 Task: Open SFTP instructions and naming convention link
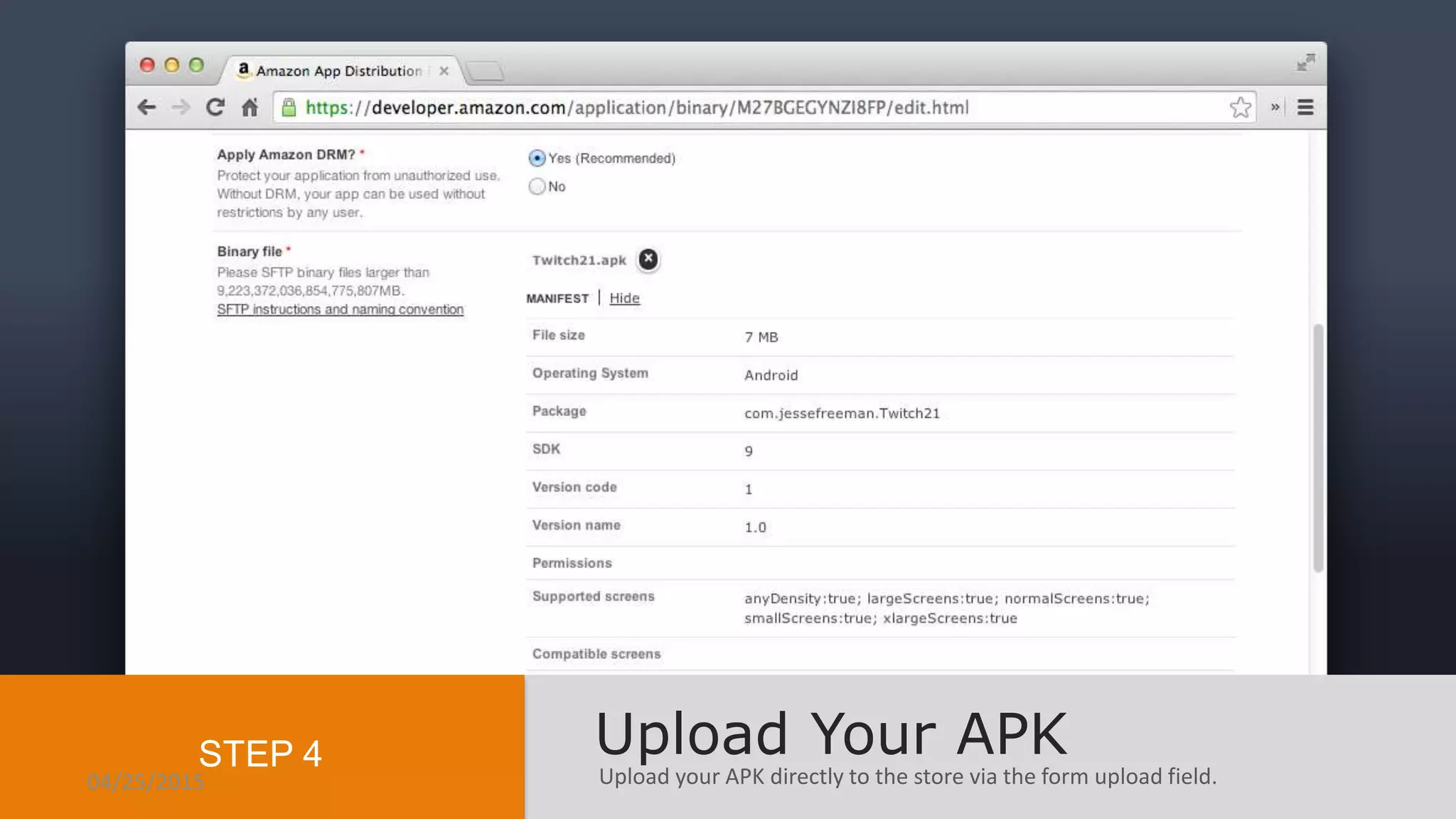pos(340,309)
